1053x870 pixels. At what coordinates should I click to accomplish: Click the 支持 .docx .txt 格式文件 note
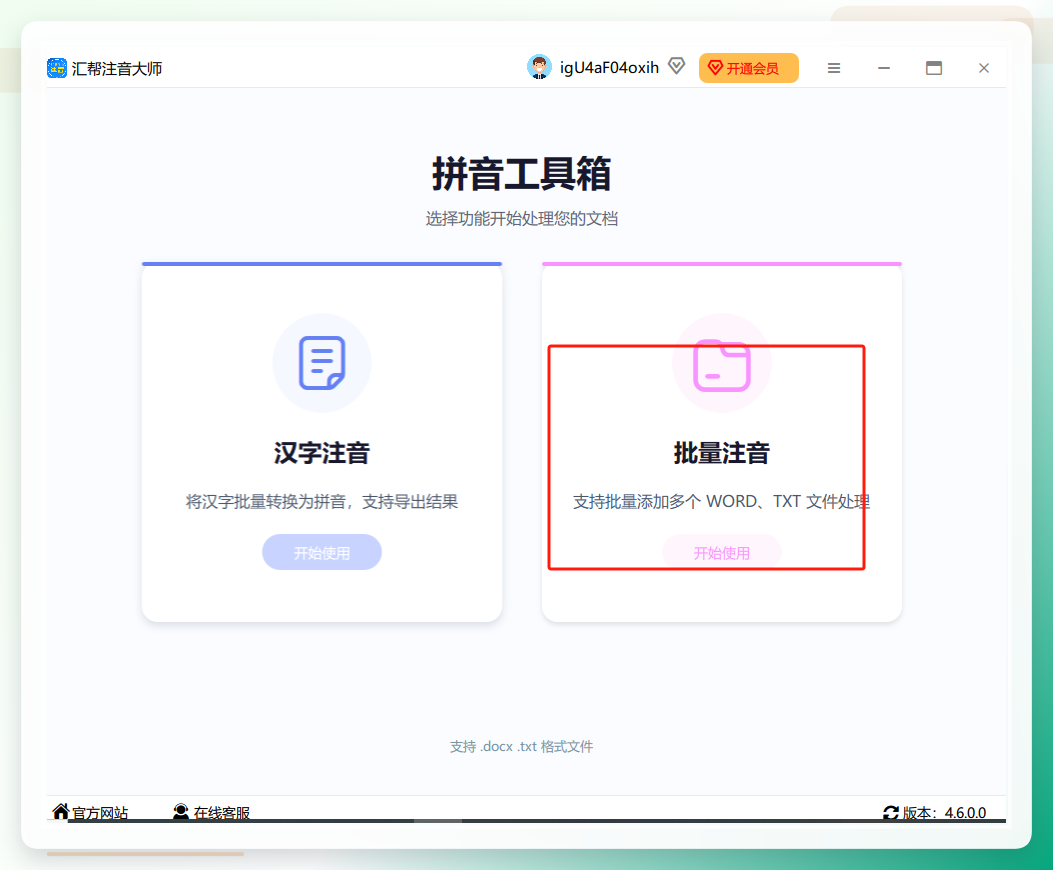(522, 746)
